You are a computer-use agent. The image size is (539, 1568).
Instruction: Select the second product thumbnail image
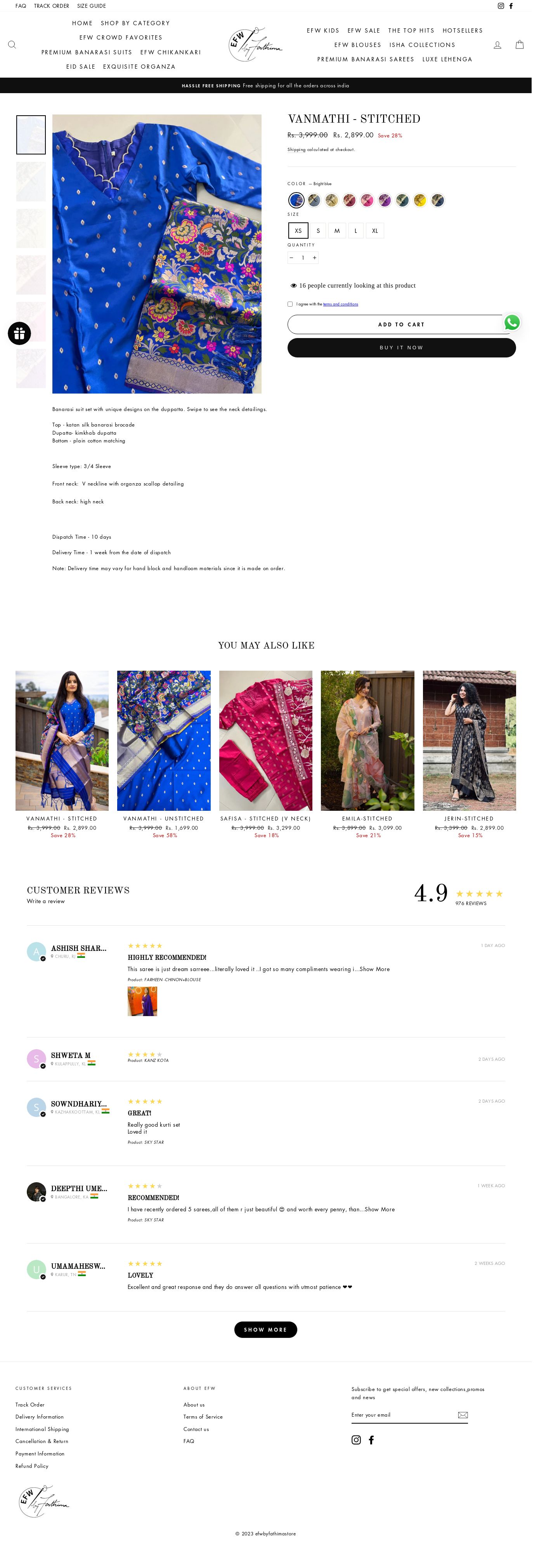pyautogui.click(x=31, y=184)
